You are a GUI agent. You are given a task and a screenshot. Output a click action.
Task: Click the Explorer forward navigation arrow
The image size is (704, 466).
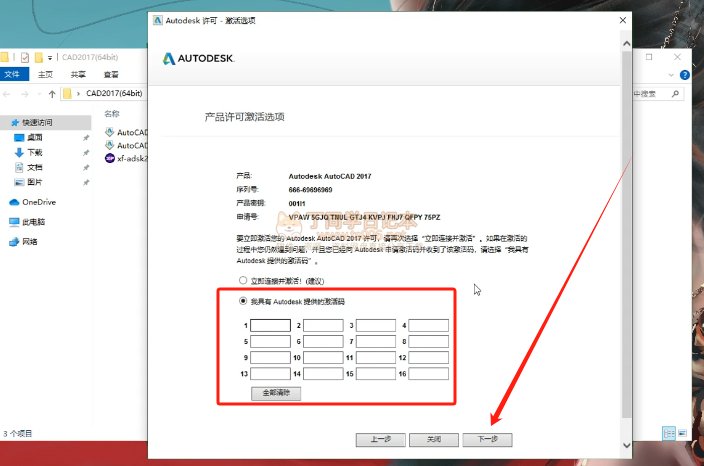25,94
